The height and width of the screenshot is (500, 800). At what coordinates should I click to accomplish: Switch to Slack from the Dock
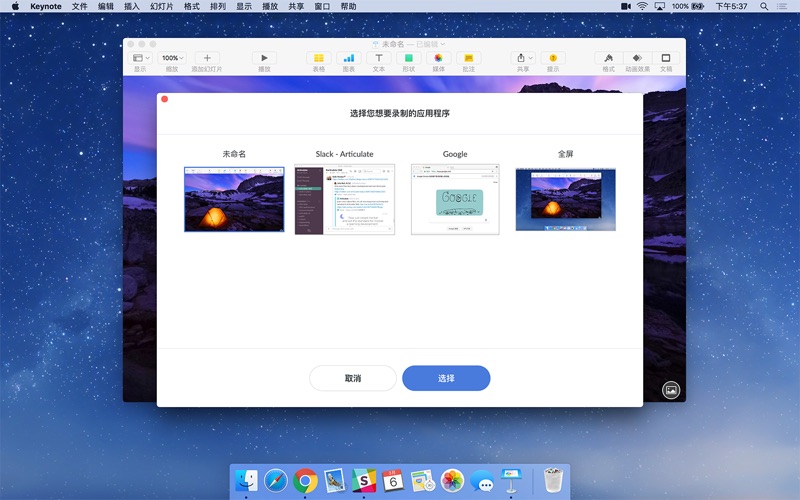(364, 481)
